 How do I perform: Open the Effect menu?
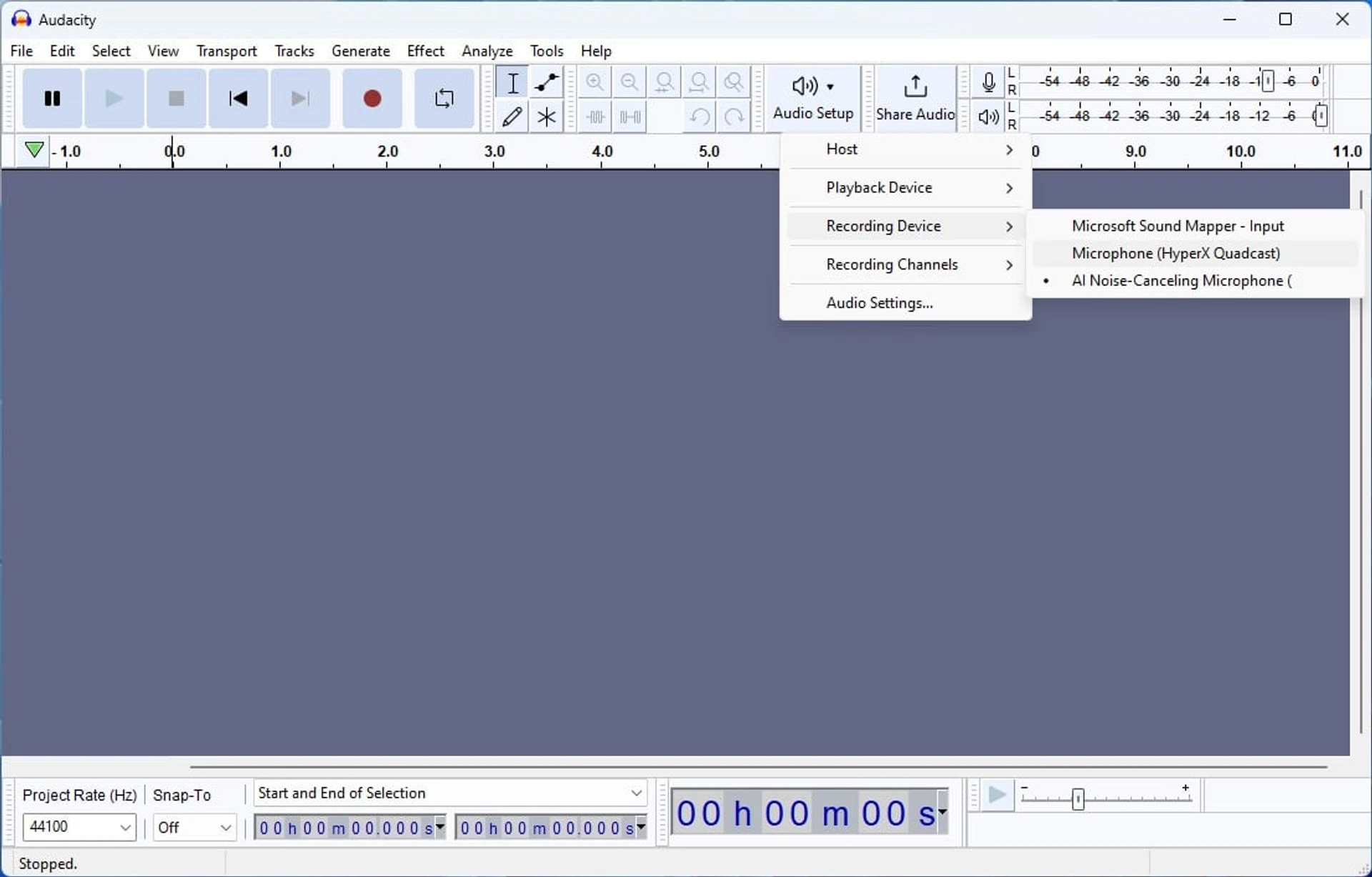coord(425,51)
